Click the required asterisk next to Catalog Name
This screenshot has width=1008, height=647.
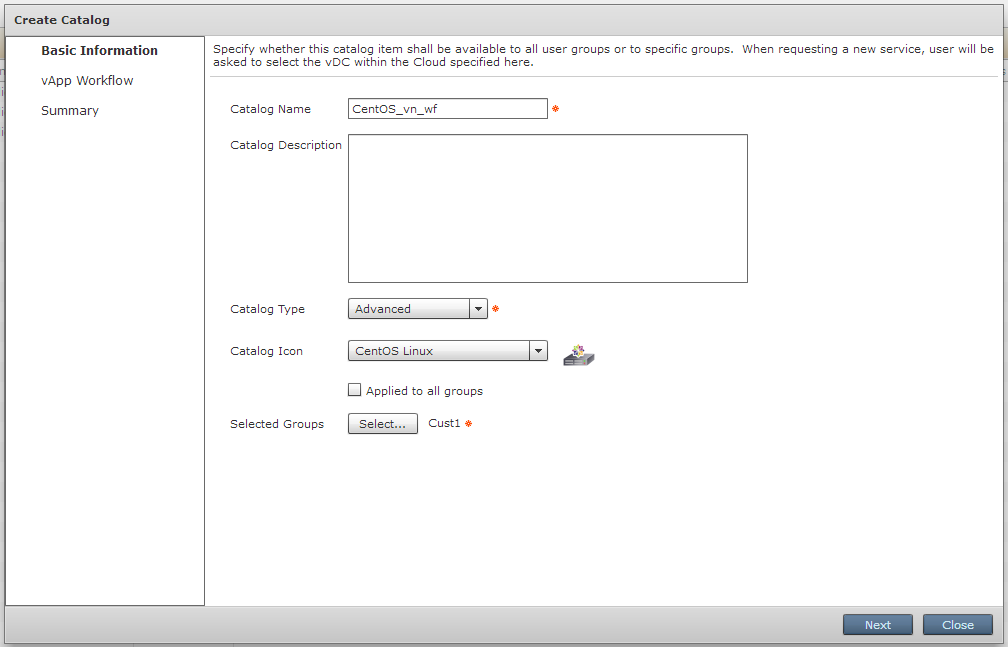click(x=556, y=108)
